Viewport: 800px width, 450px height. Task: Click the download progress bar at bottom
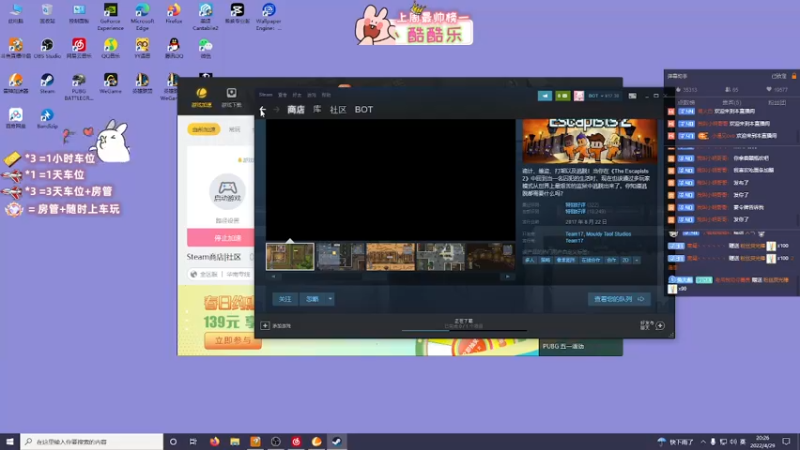464,330
